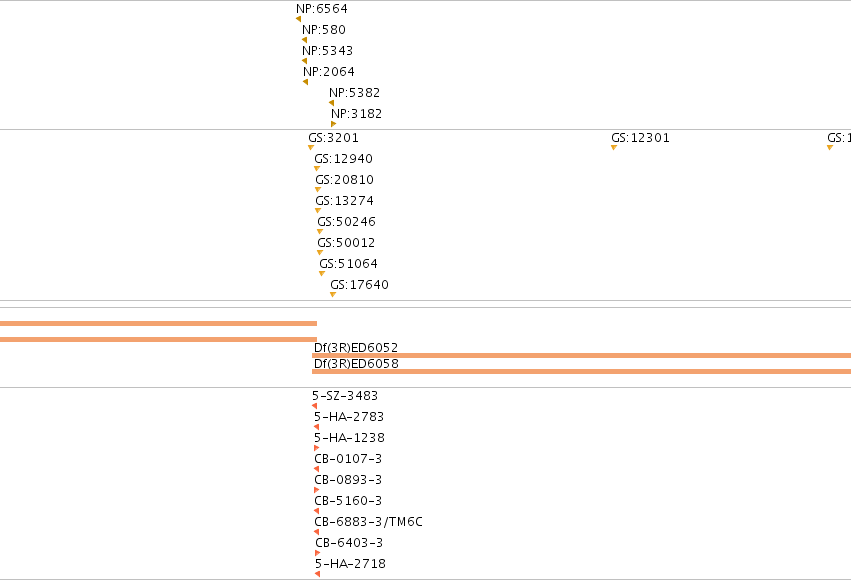Click the red arrow under CB-0893-3
This screenshot has height=580, width=851.
[316, 490]
